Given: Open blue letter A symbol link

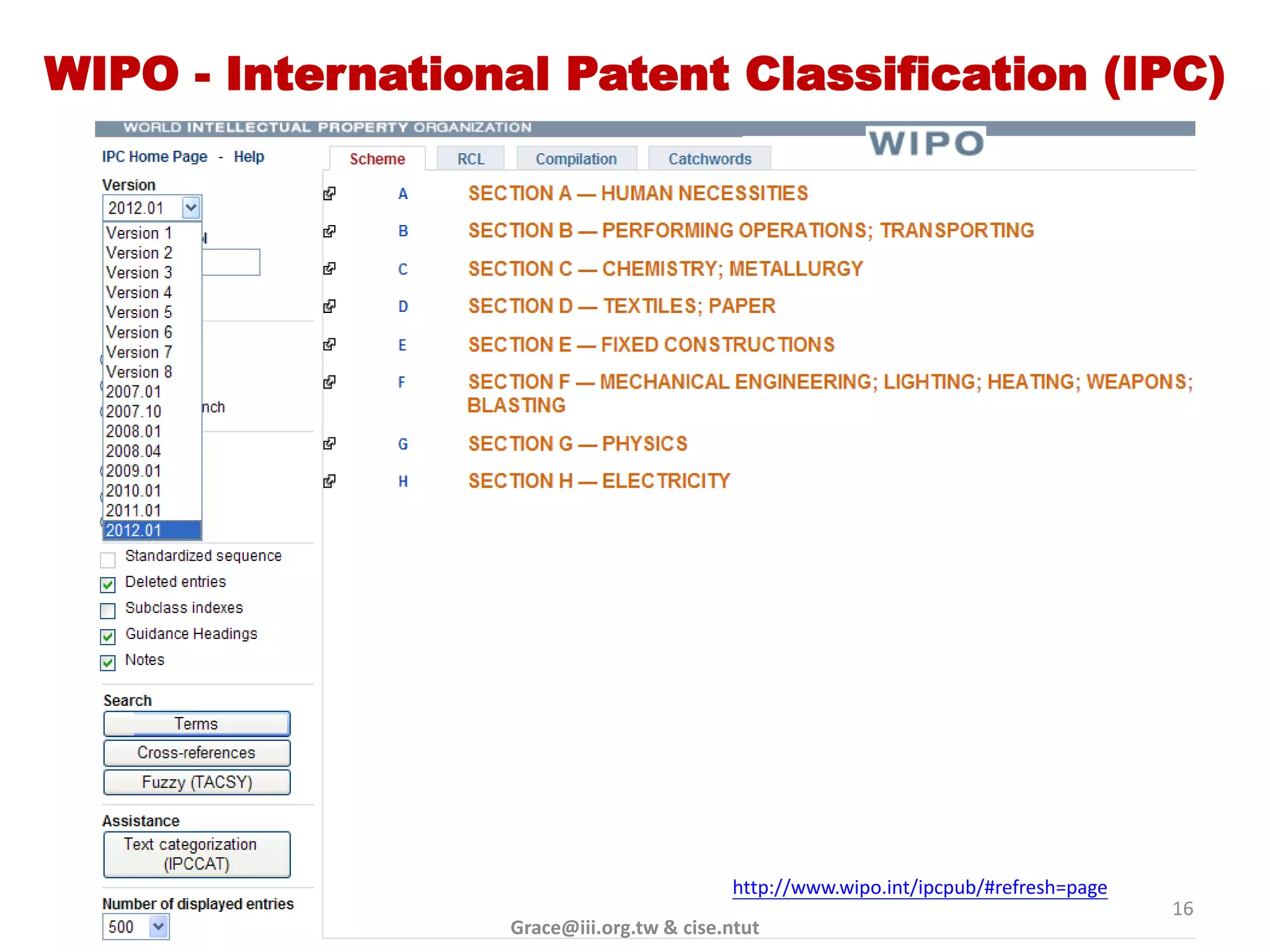Looking at the screenshot, I should click(x=402, y=194).
